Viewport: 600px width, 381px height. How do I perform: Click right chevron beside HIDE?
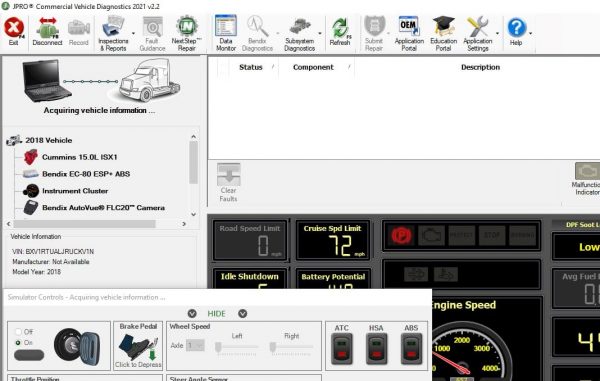click(243, 314)
